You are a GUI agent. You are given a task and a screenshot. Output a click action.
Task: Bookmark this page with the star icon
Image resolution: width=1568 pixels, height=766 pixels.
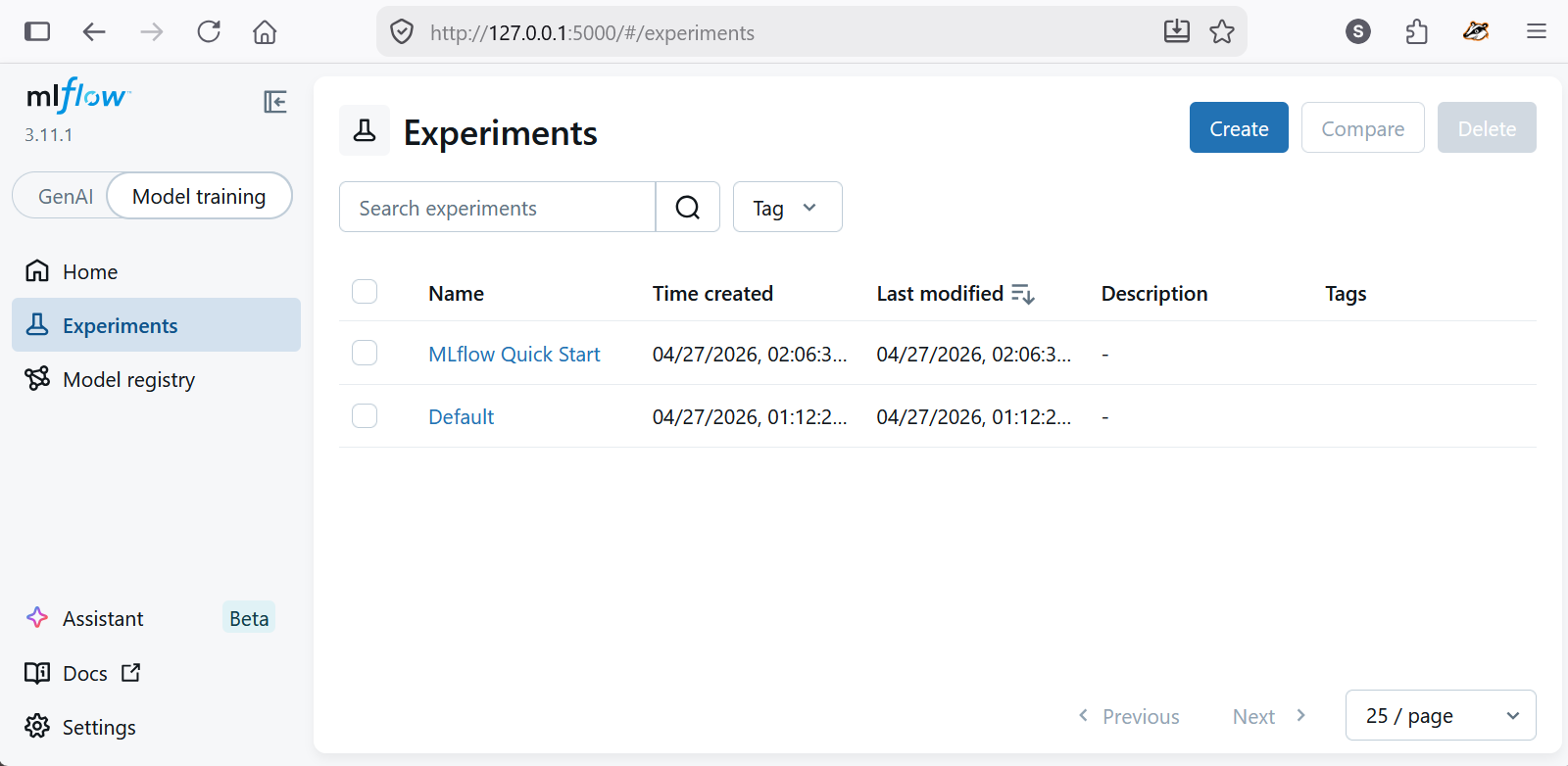coord(1222,31)
